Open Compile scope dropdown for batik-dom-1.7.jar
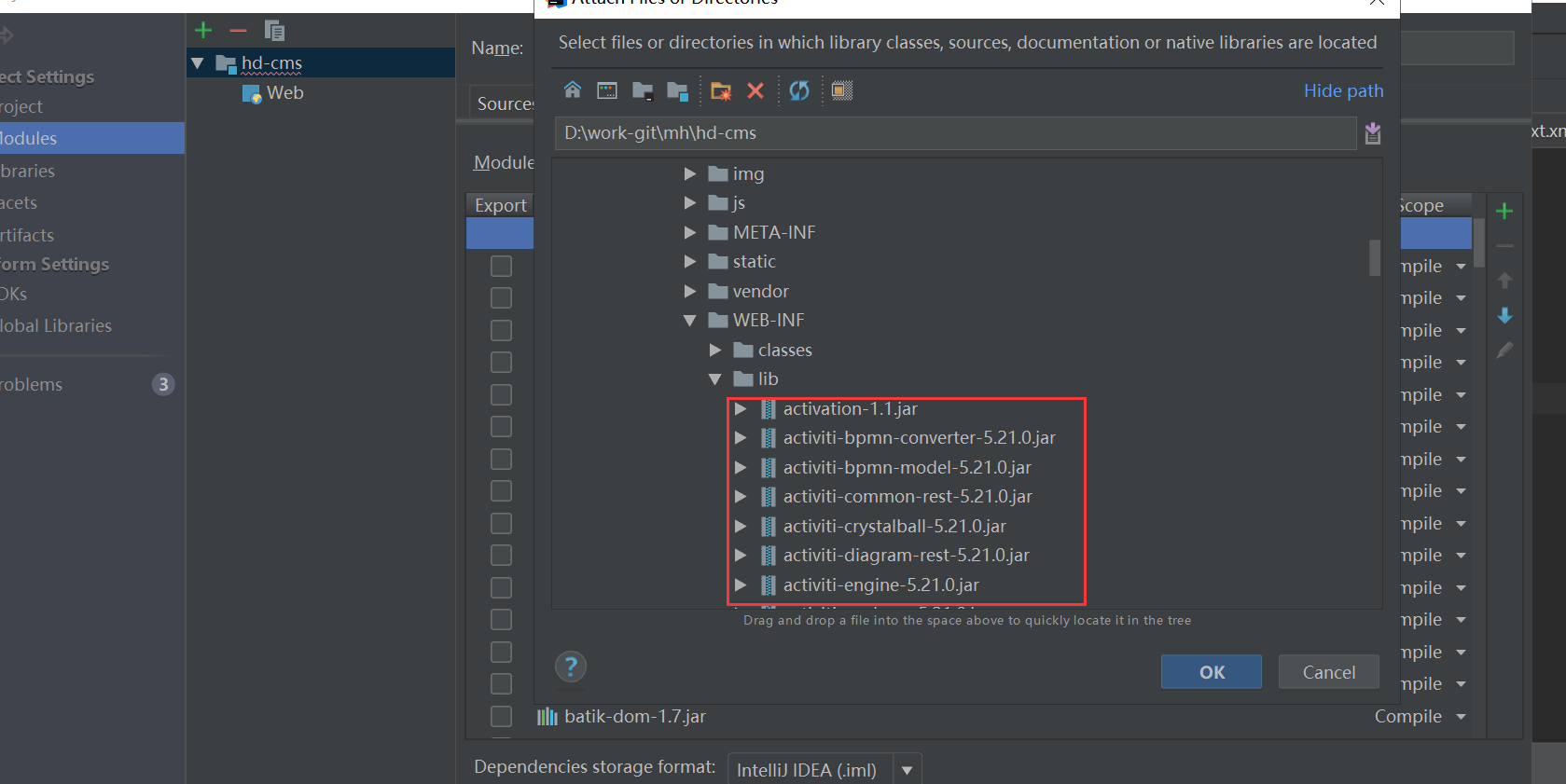 [x=1461, y=717]
